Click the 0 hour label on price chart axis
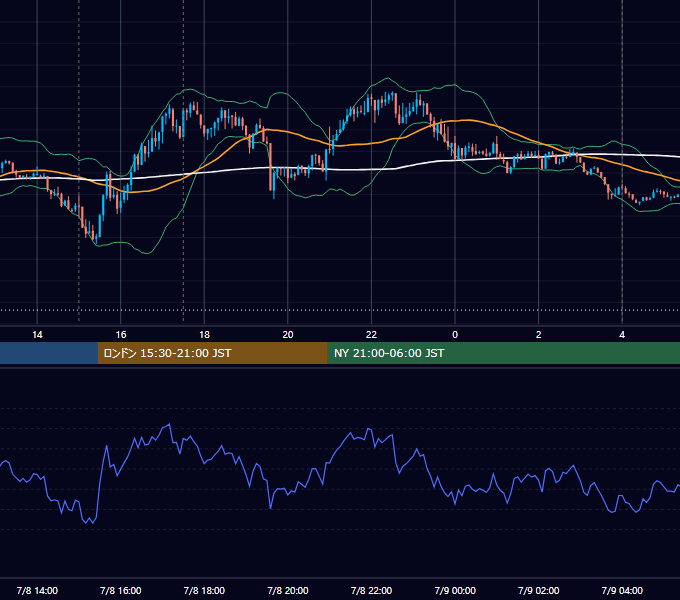This screenshot has height=600, width=680. tap(455, 335)
